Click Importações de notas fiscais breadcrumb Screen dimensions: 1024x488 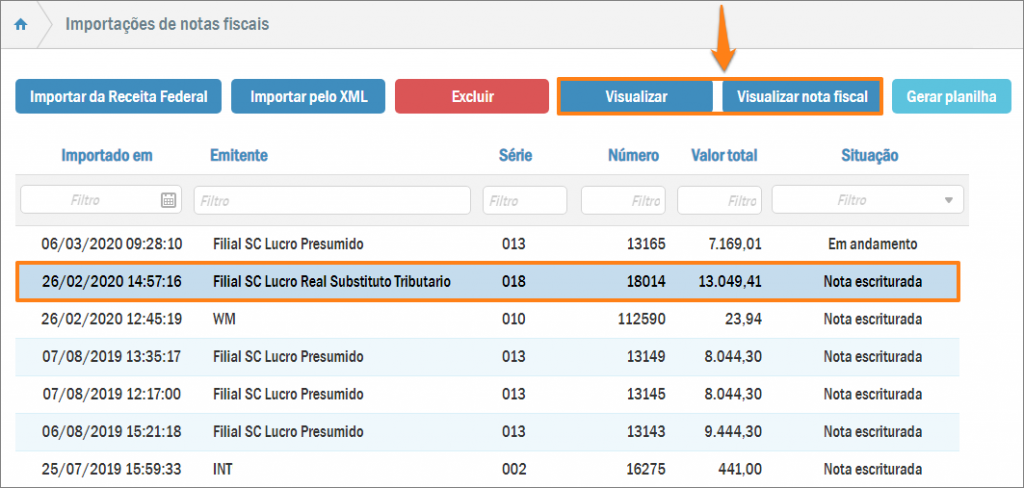click(167, 23)
